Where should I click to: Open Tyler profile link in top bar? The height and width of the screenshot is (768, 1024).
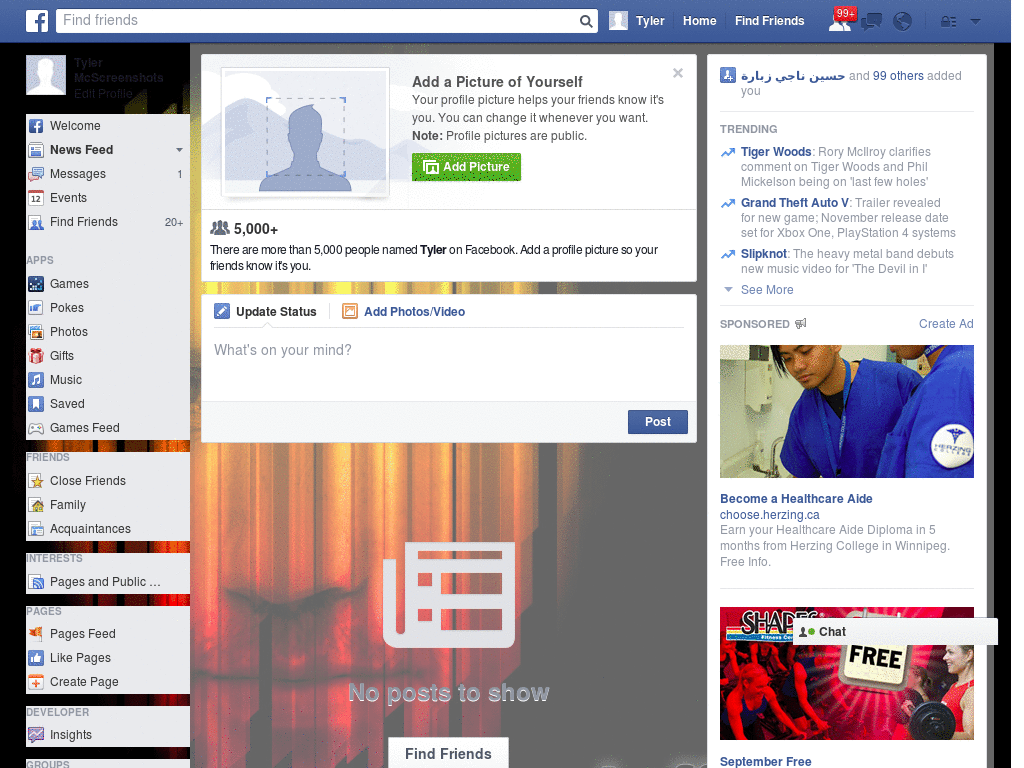650,21
